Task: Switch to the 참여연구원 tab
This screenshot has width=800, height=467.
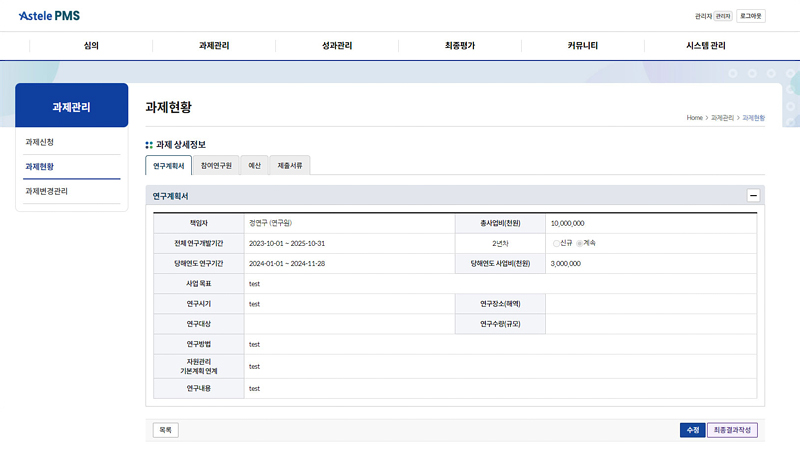Action: (216, 165)
